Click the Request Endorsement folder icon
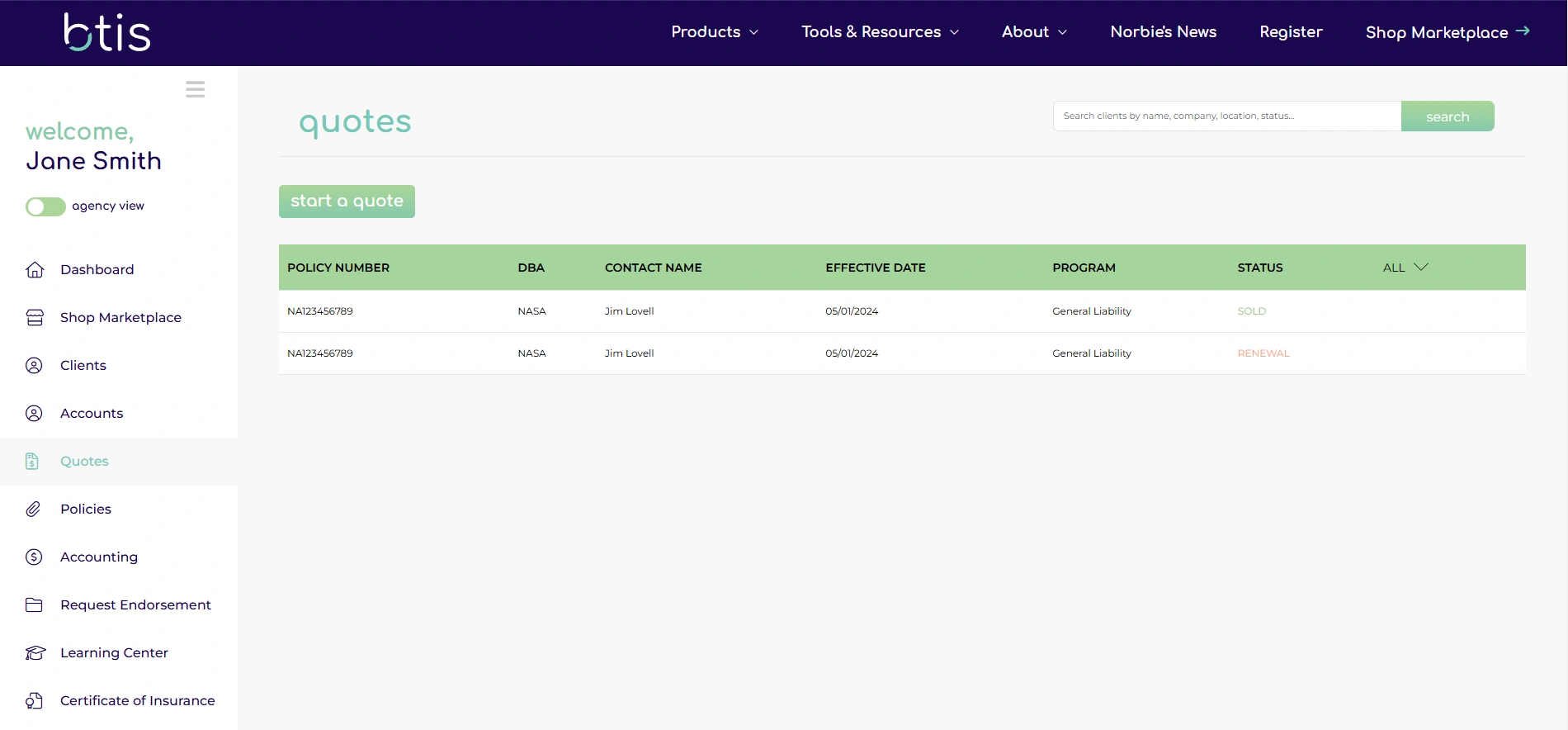This screenshot has width=1568, height=730. (x=34, y=605)
